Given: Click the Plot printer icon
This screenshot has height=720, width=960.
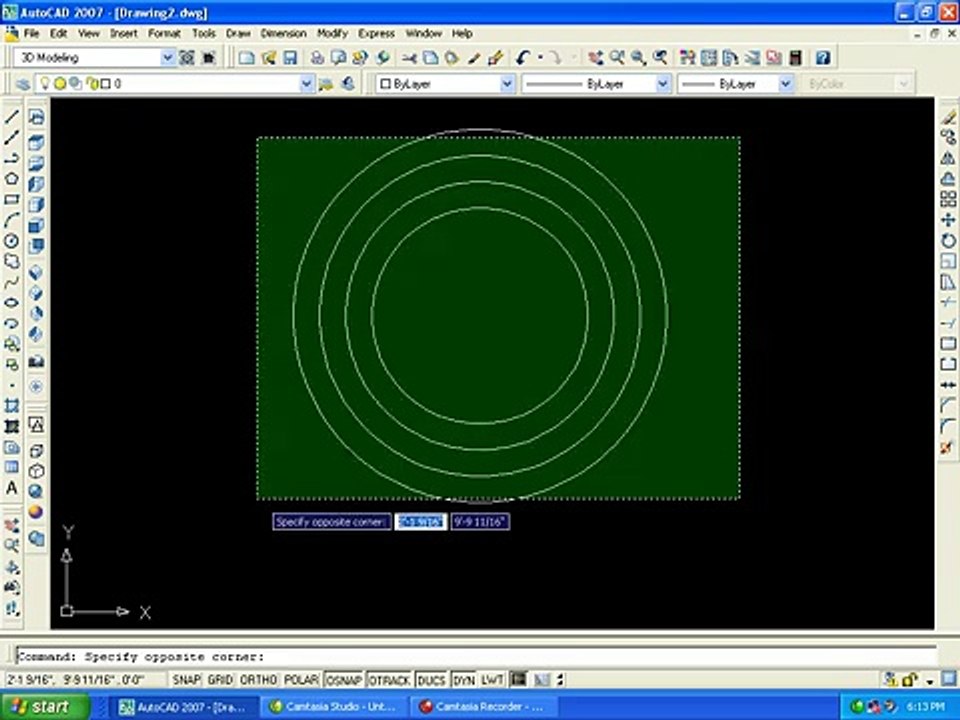Looking at the screenshot, I should click(317, 58).
